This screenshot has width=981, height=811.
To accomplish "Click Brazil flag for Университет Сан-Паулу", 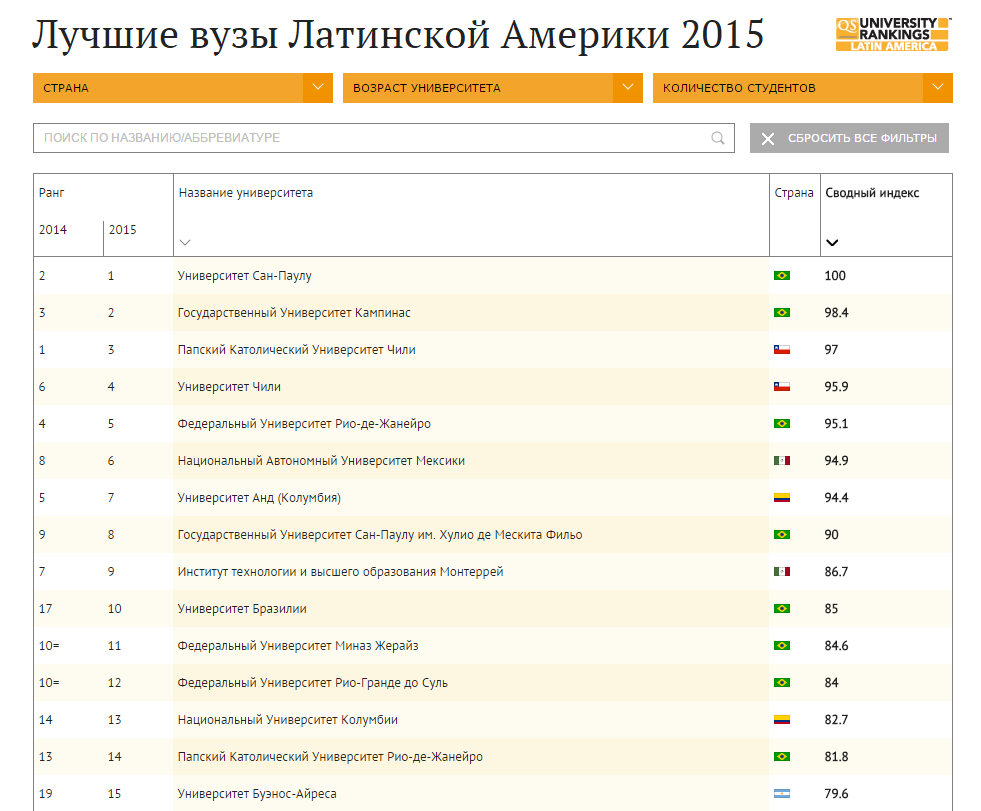I will tap(781, 275).
